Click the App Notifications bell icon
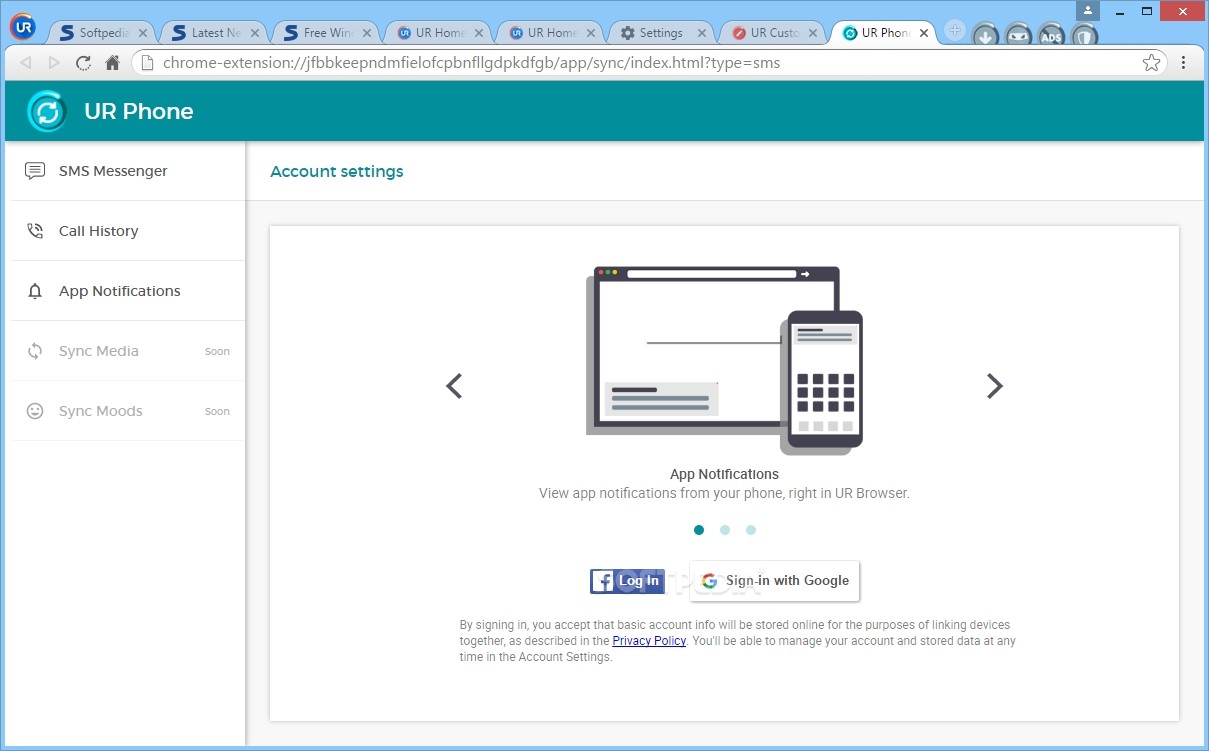This screenshot has height=751, width=1209. [x=35, y=292]
